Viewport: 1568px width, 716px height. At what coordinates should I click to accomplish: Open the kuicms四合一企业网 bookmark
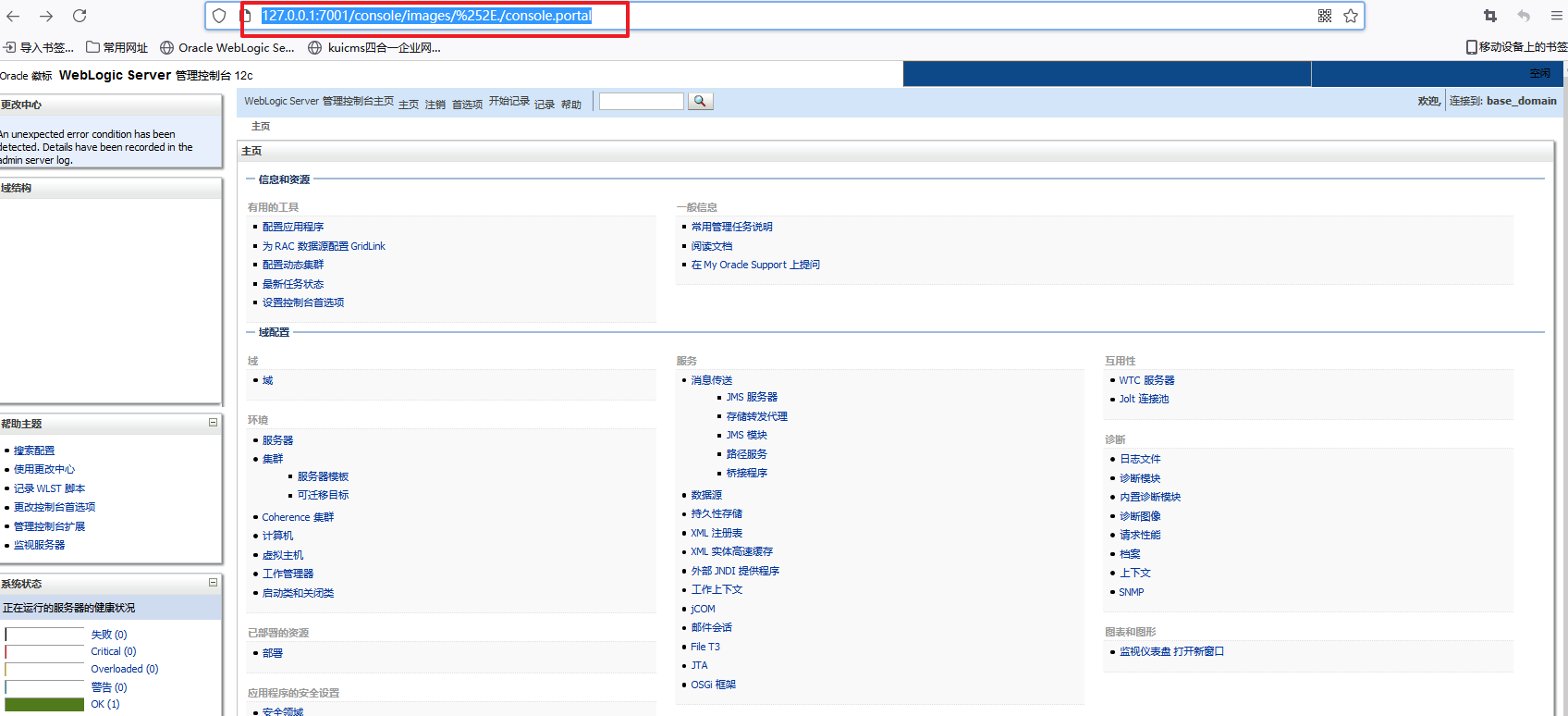pyautogui.click(x=374, y=47)
